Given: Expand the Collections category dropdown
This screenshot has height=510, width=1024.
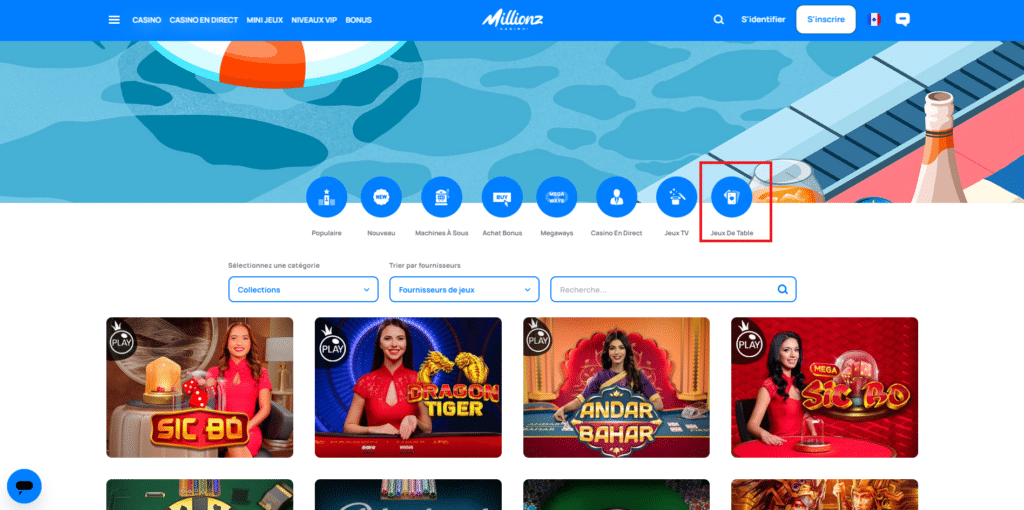Looking at the screenshot, I should tap(303, 289).
